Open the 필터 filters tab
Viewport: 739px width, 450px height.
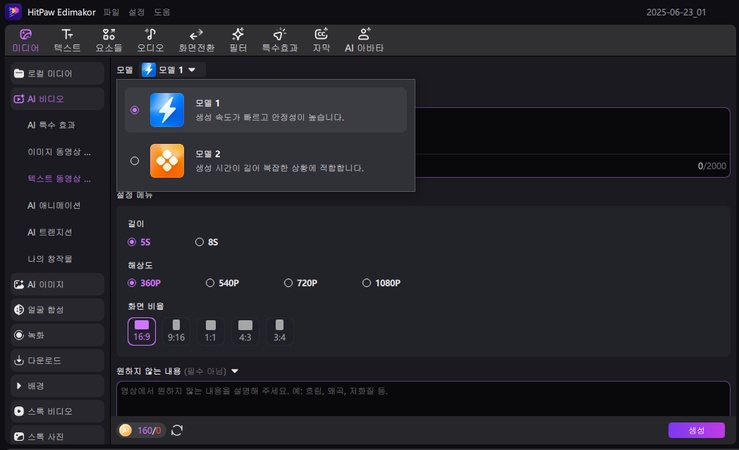point(238,41)
